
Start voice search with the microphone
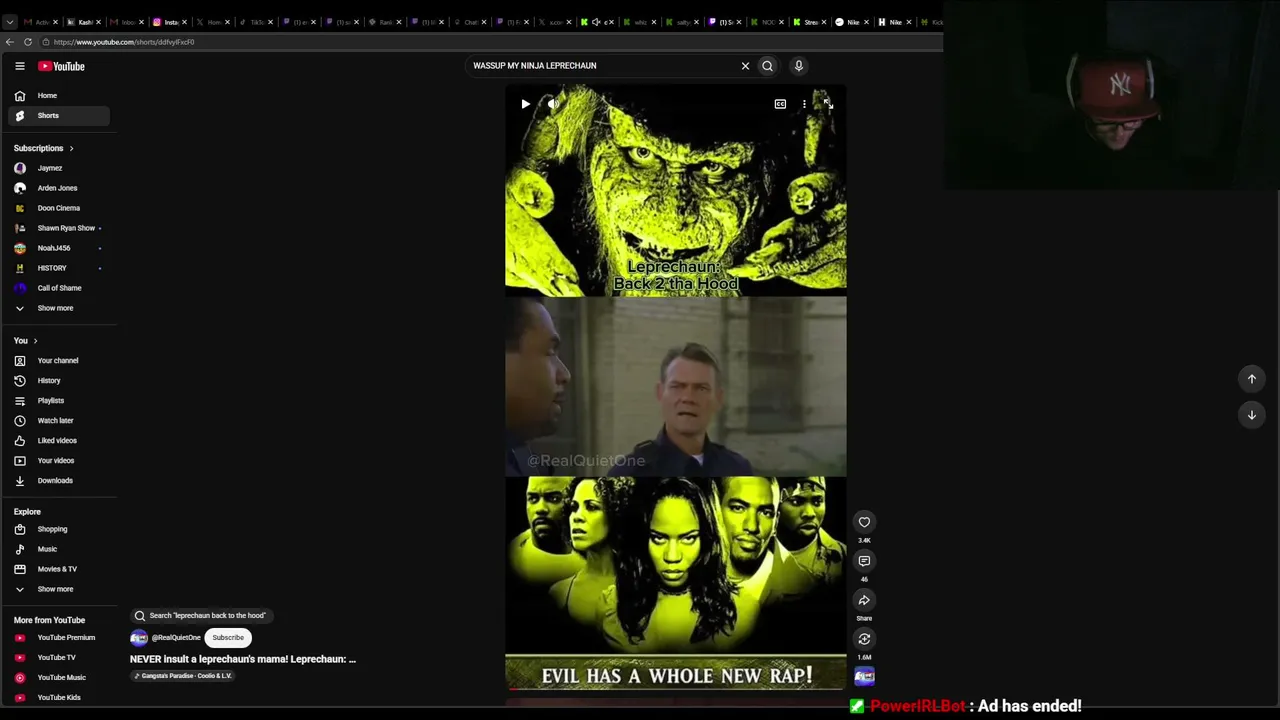pyautogui.click(x=799, y=66)
